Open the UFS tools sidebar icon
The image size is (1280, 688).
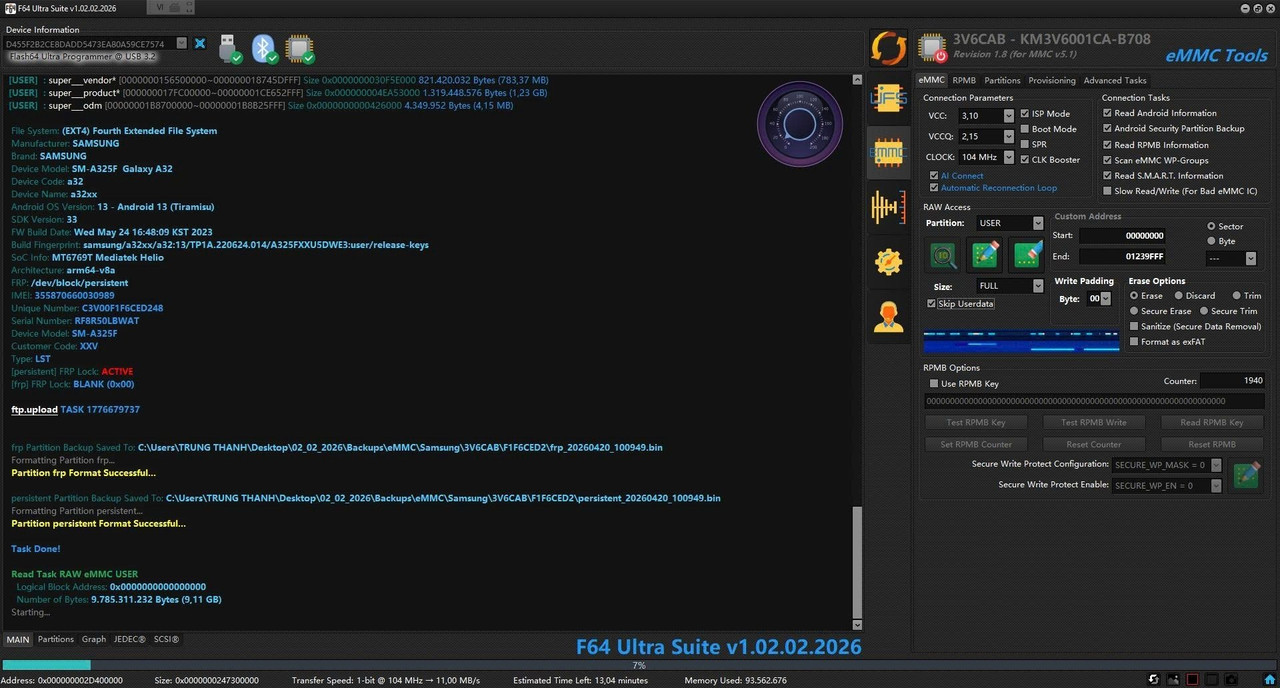888,99
